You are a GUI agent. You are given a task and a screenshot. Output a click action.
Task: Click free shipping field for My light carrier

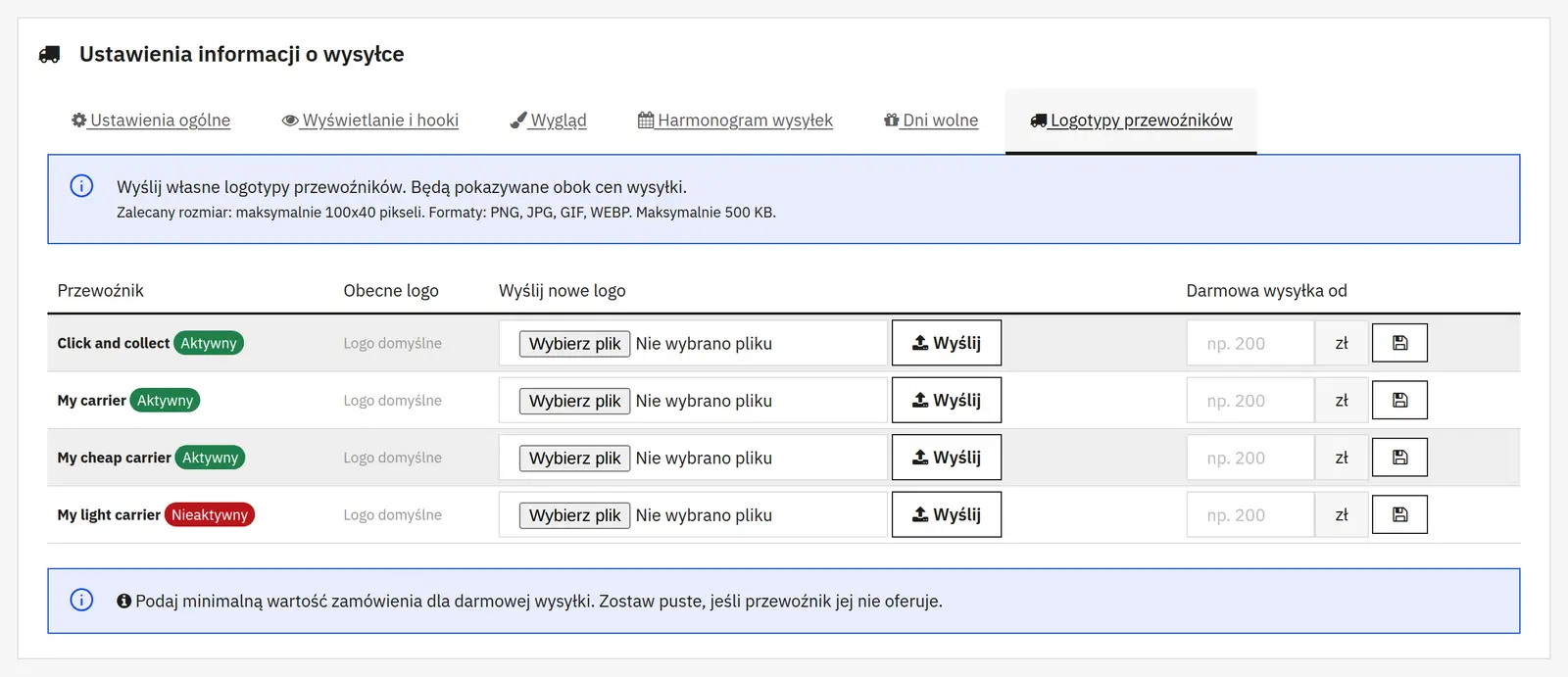[1250, 515]
